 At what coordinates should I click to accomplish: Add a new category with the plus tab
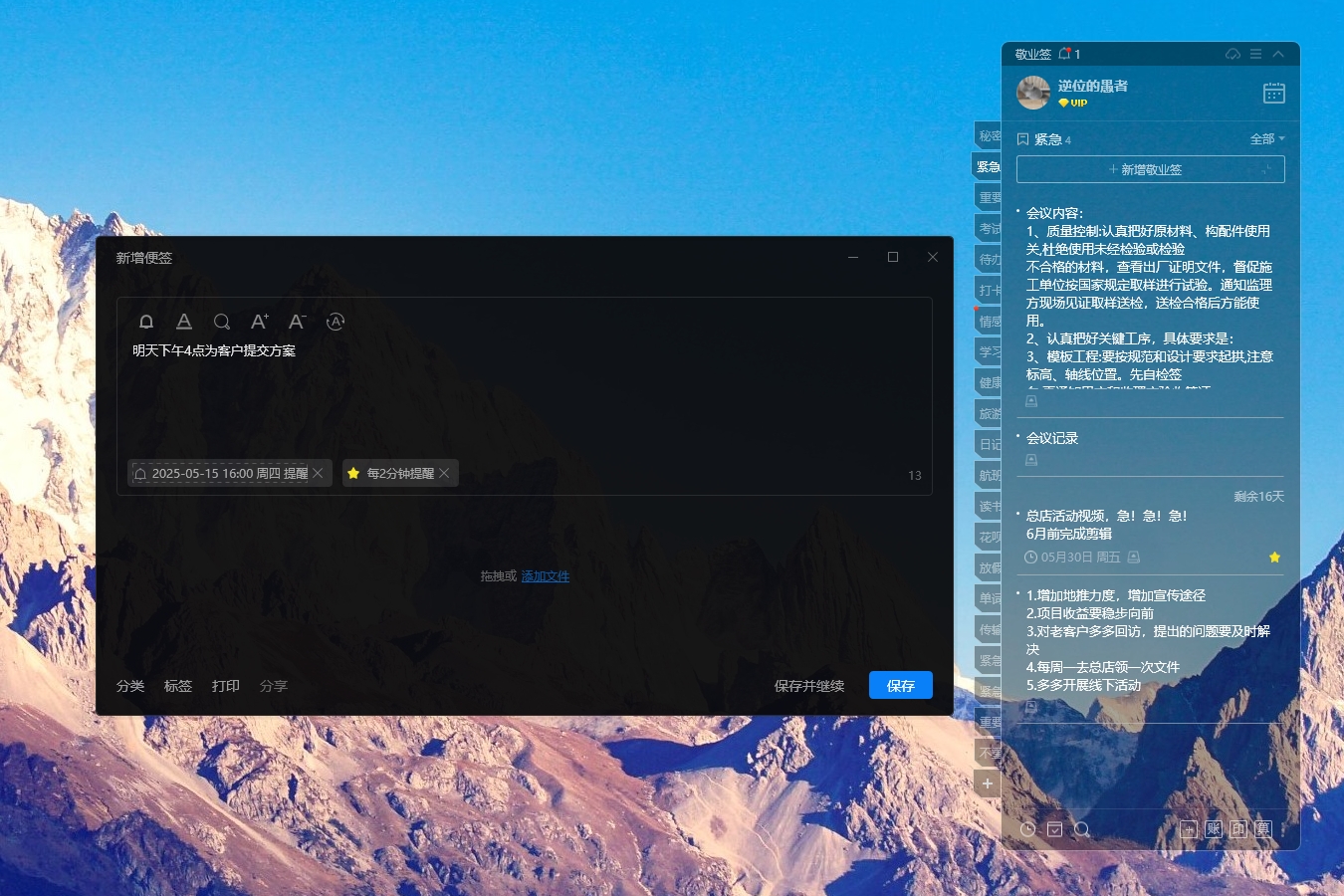pyautogui.click(x=988, y=784)
